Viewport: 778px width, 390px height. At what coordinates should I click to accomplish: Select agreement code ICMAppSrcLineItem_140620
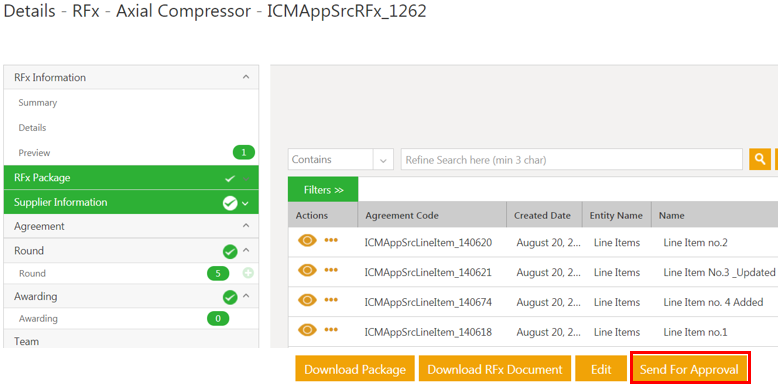(428, 243)
